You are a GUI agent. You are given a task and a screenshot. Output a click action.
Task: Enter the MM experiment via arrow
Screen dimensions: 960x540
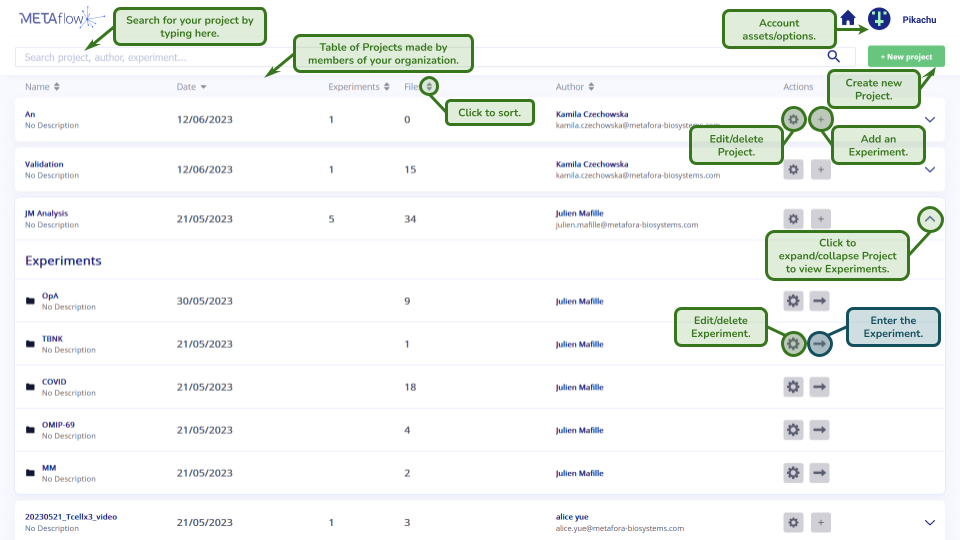click(x=820, y=473)
